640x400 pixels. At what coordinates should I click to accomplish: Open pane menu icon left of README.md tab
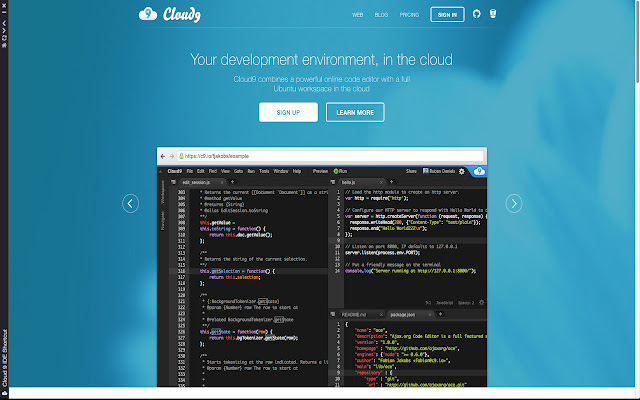tap(333, 314)
